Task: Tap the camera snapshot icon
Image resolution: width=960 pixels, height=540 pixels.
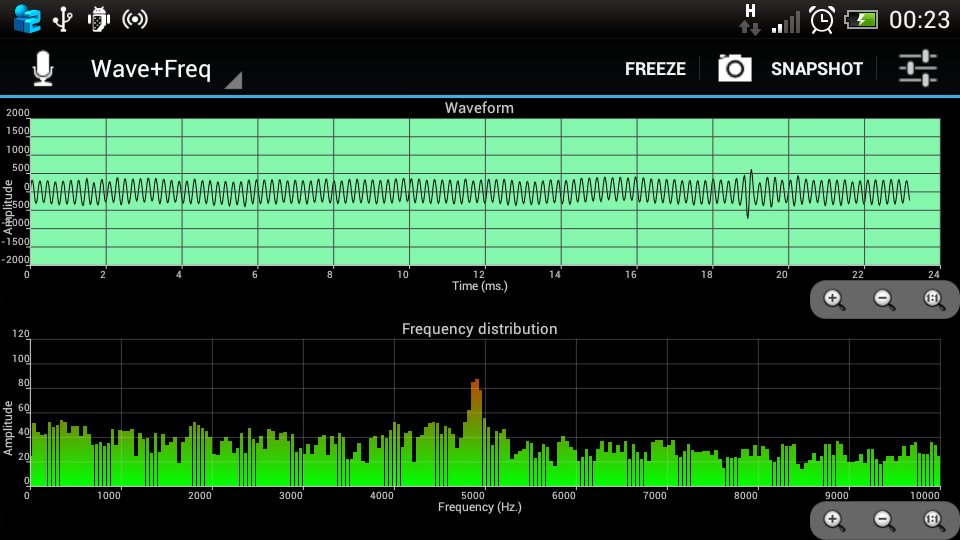Action: coord(735,68)
